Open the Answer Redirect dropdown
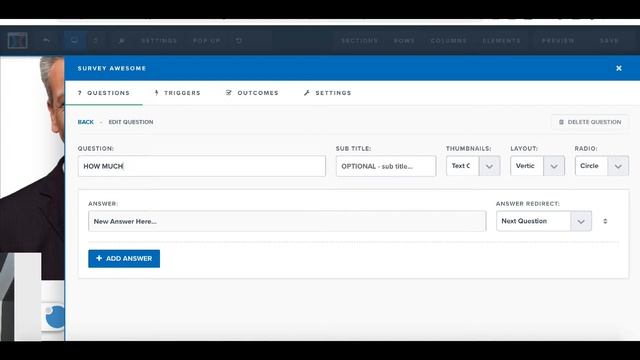This screenshot has width=640, height=360. click(544, 221)
